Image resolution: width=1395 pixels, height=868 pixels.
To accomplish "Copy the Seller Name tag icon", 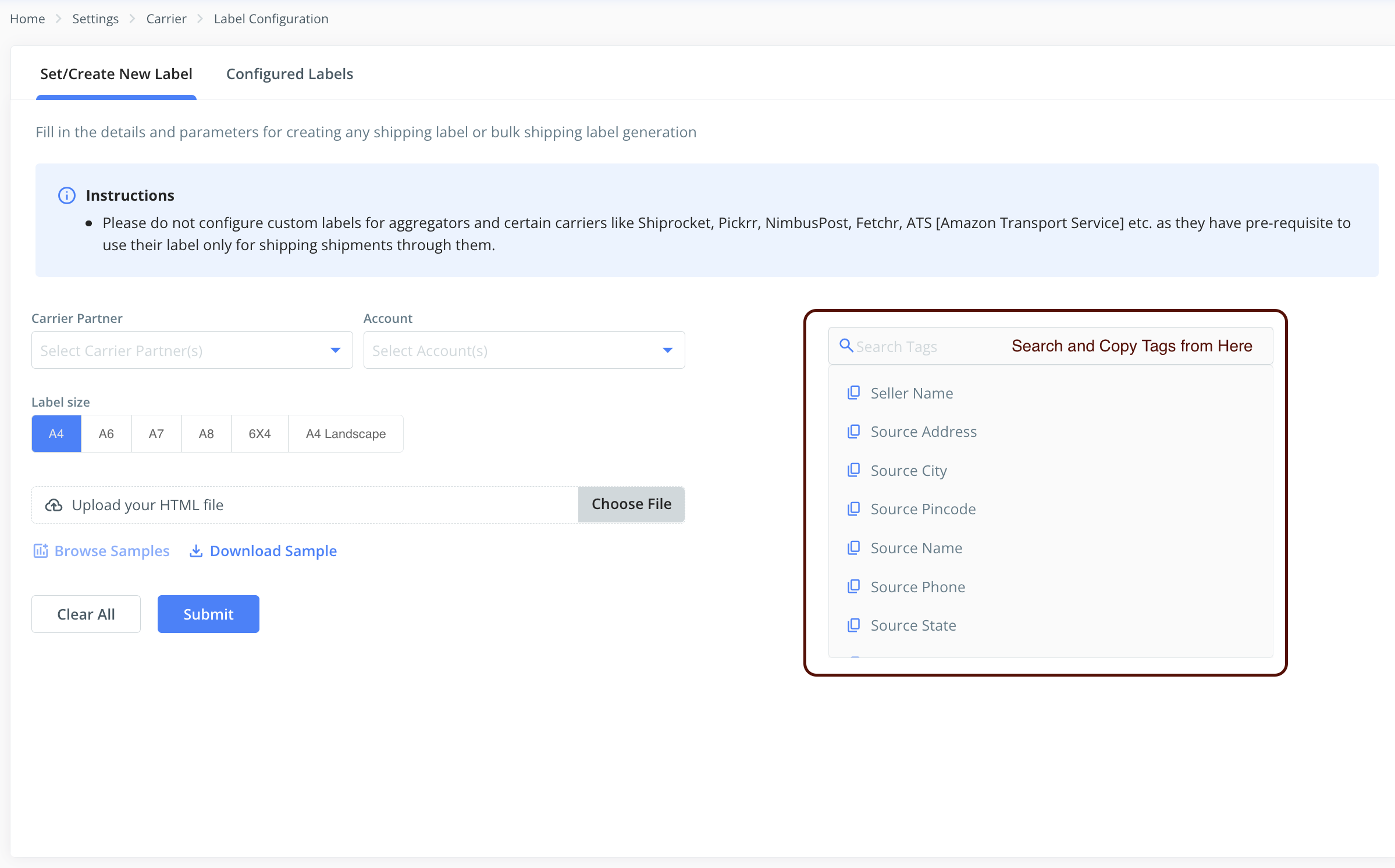I will tap(853, 393).
